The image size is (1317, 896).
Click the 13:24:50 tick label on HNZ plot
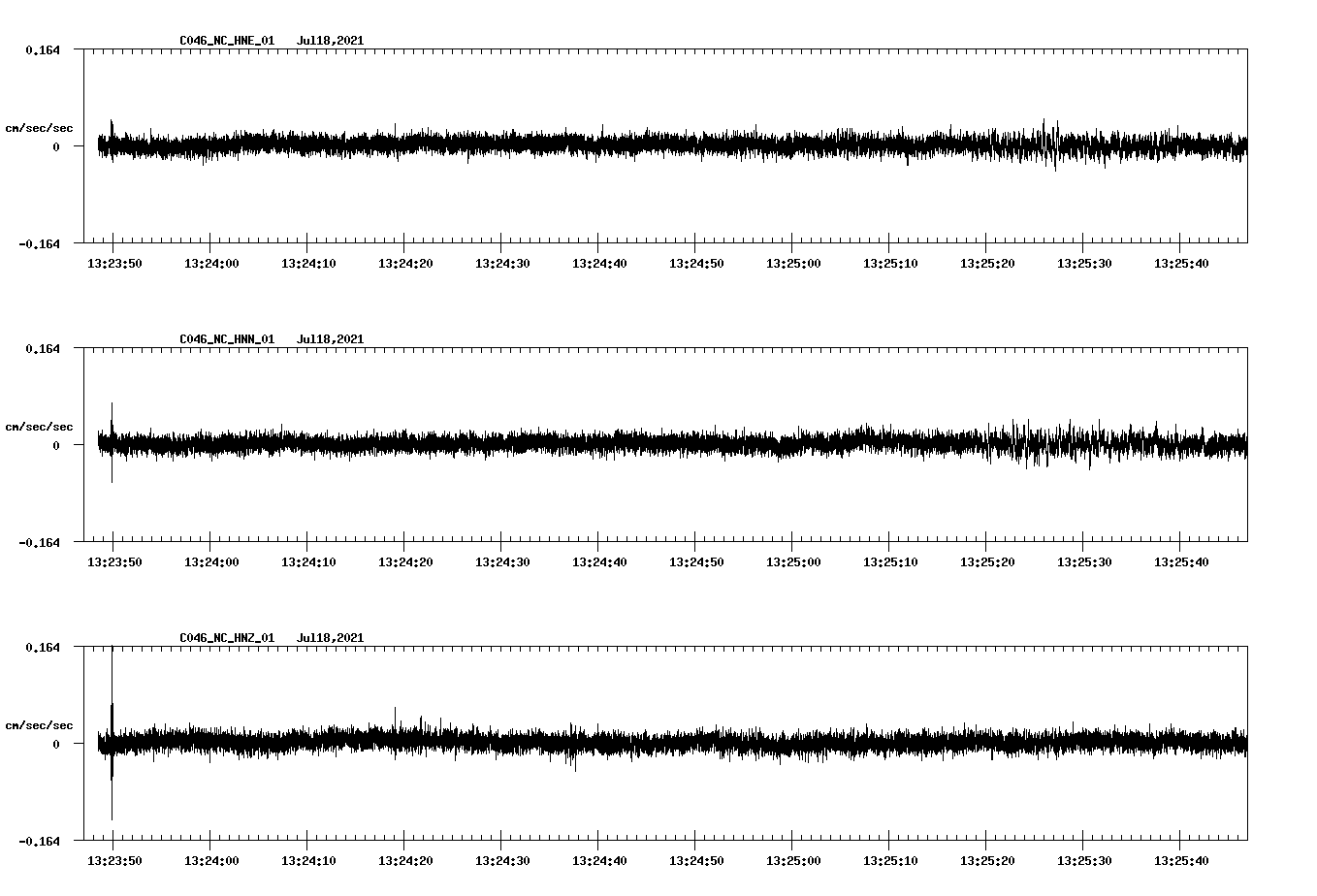[696, 861]
